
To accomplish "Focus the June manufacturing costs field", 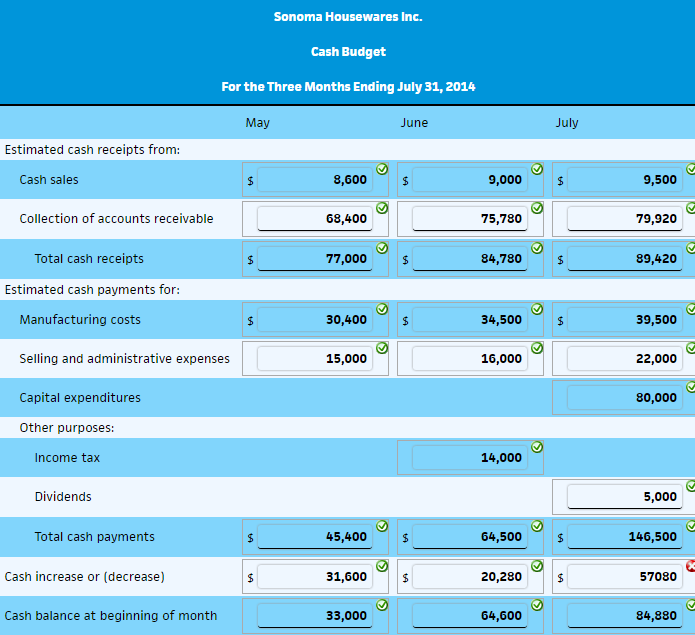I will tap(470, 320).
